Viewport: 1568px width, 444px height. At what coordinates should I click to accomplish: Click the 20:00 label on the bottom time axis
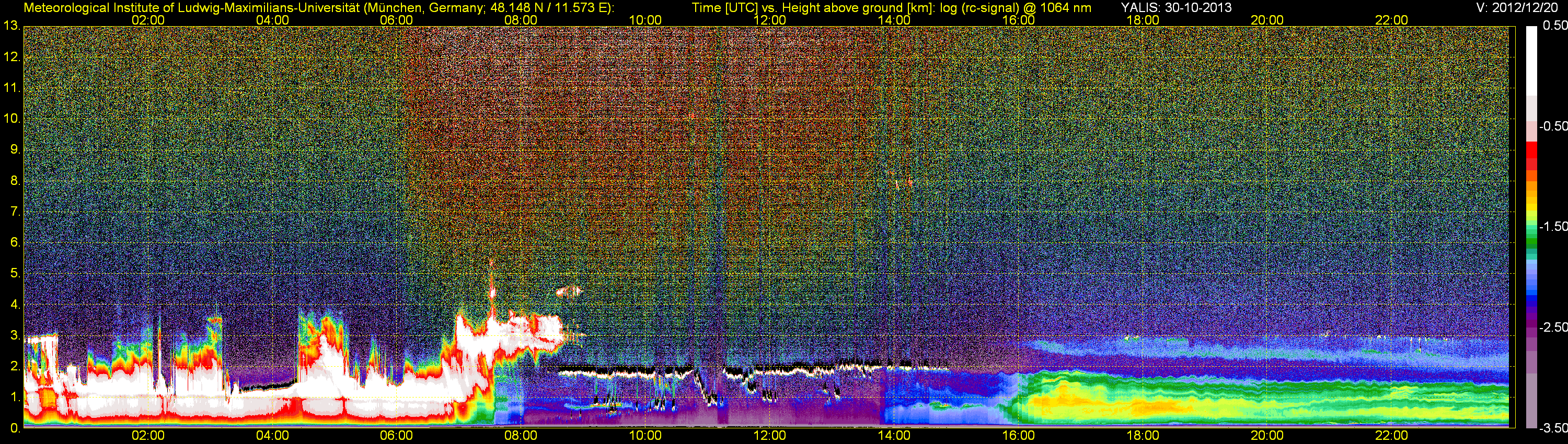pos(1267,436)
